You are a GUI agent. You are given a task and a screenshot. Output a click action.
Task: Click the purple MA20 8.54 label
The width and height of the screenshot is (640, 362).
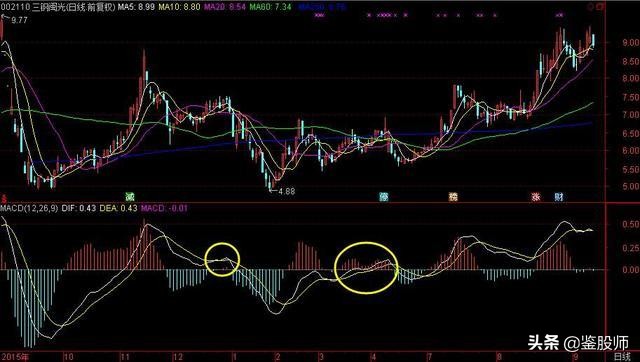click(x=225, y=7)
